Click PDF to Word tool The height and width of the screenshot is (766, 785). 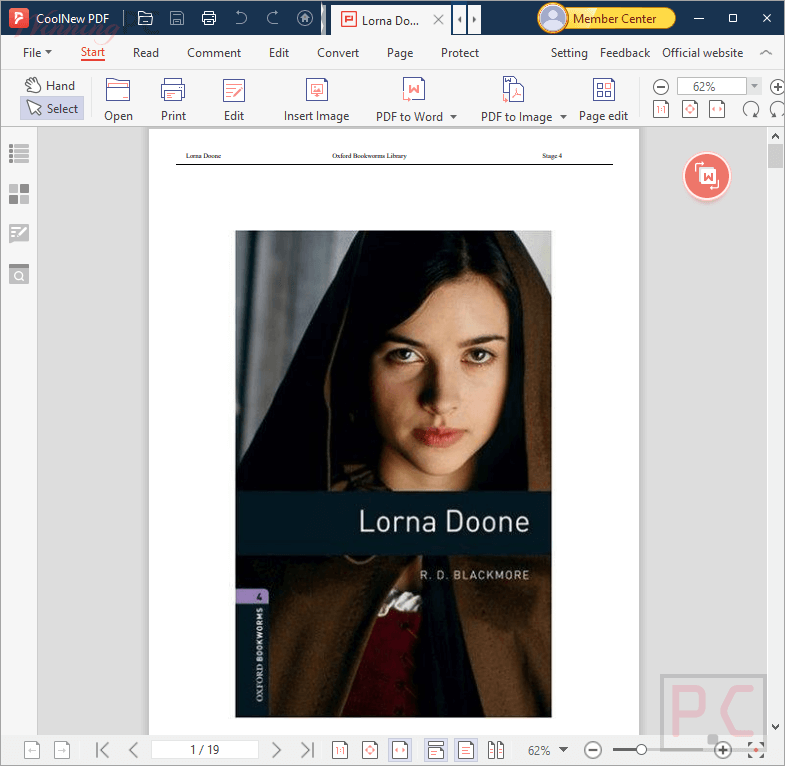[410, 100]
